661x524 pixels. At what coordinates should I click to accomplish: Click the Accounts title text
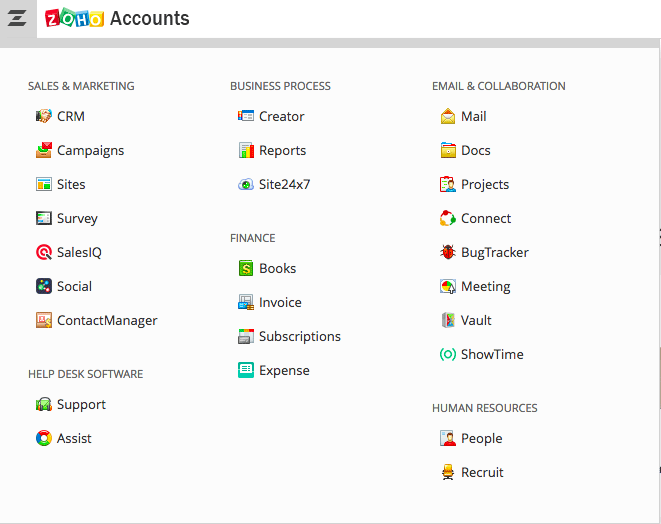coord(150,19)
